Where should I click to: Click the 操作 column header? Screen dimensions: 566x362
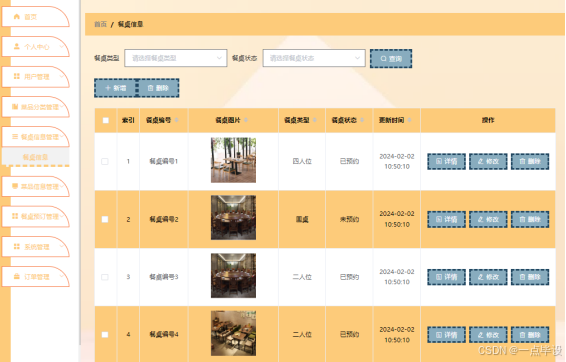488,120
